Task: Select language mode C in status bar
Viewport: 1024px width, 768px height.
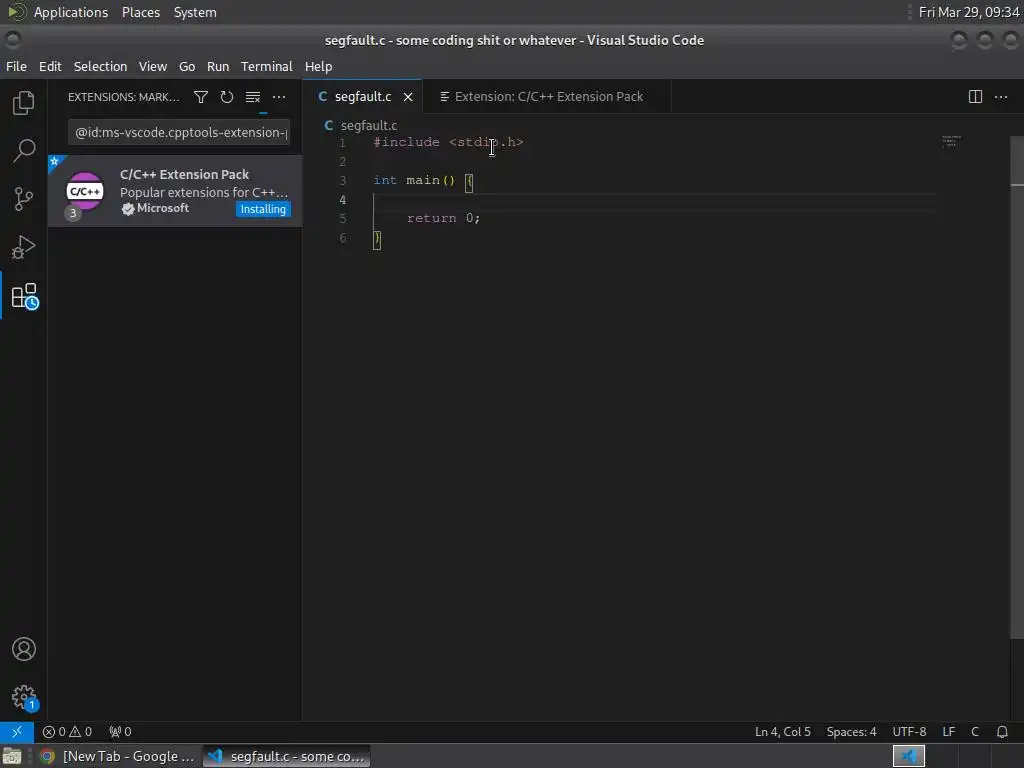Action: [974, 731]
